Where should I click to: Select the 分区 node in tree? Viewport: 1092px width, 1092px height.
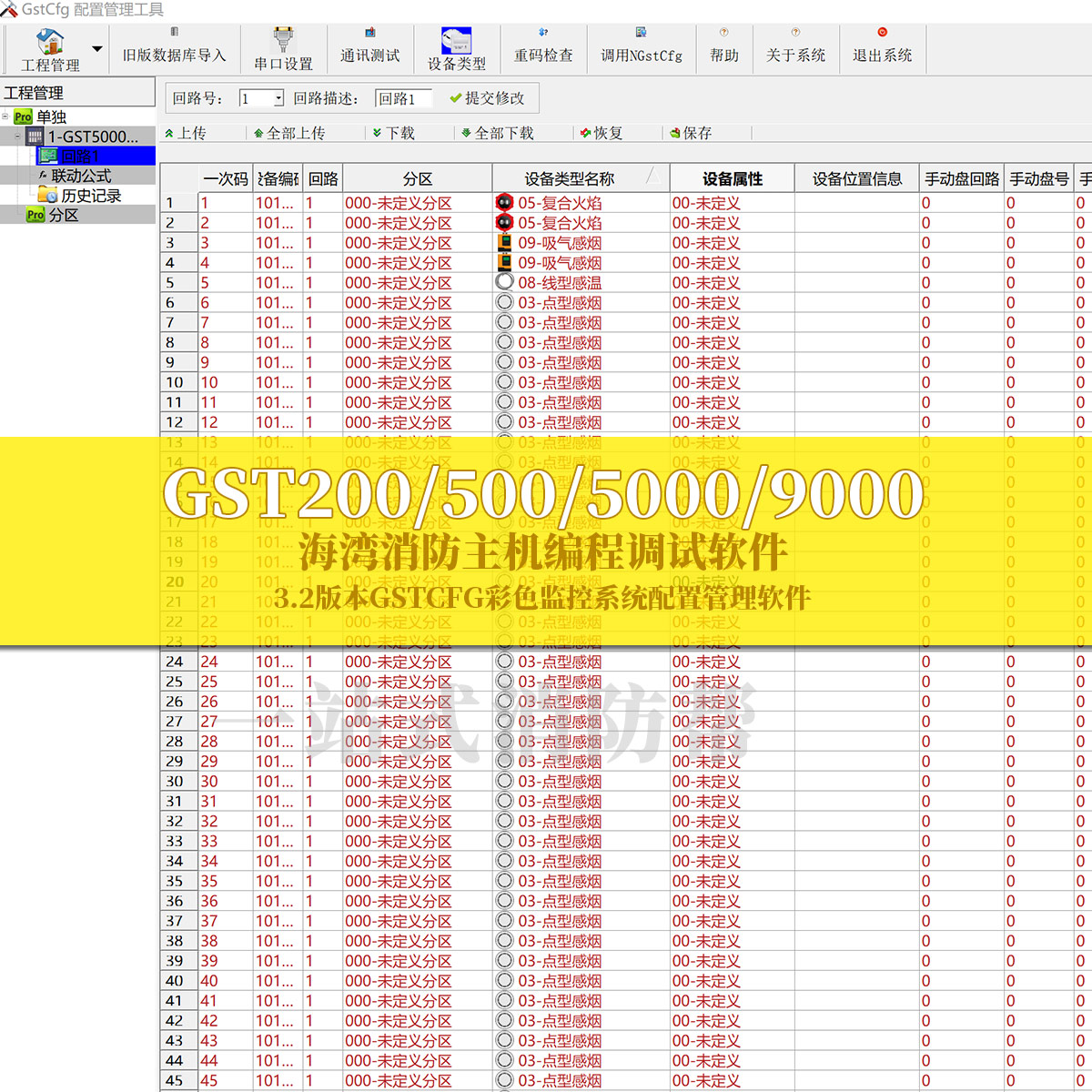tap(64, 215)
